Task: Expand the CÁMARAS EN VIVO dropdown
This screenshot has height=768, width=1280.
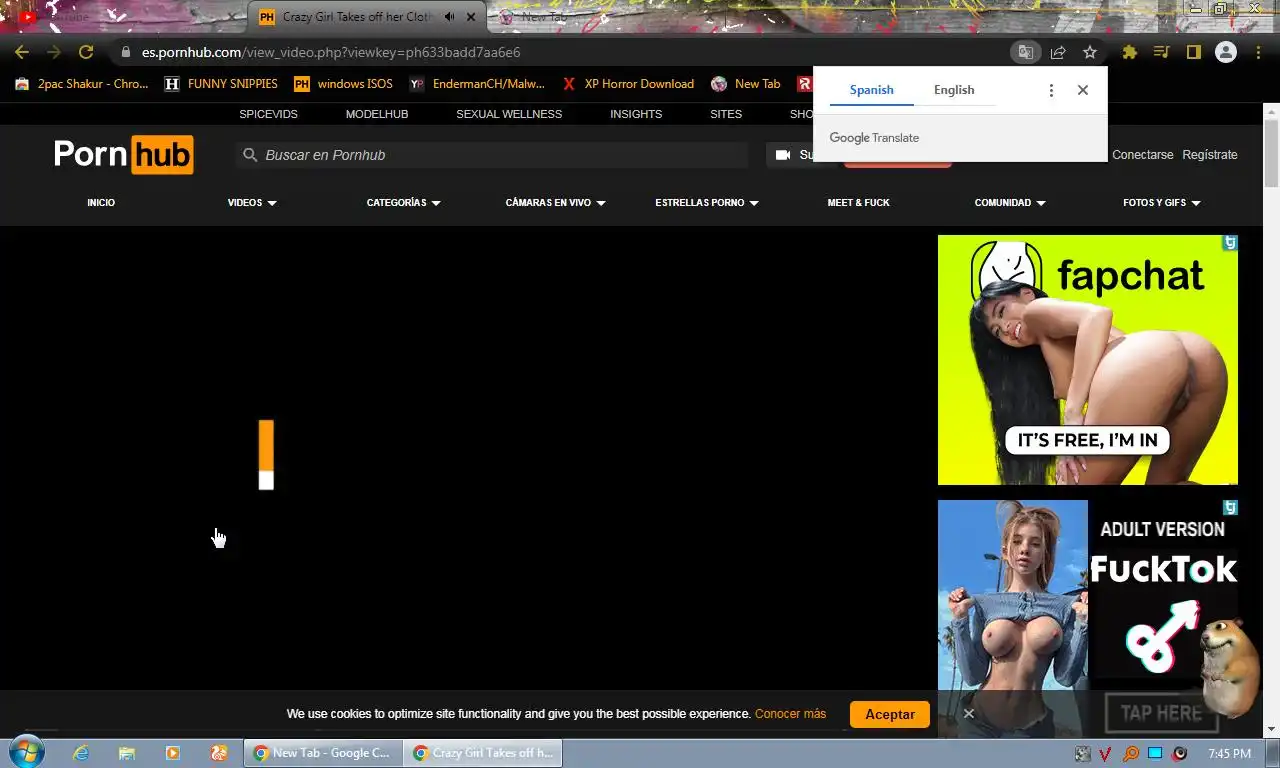Action: (x=556, y=203)
